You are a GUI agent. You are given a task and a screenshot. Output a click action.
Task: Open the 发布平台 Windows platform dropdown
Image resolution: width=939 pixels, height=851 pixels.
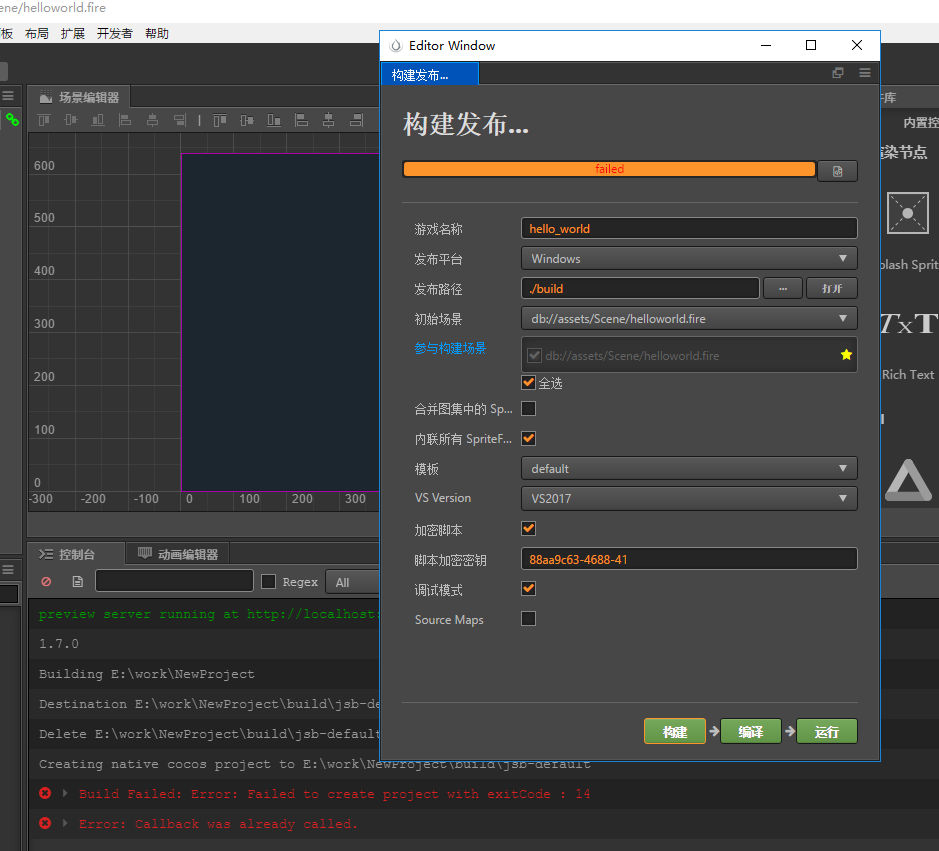[x=689, y=259]
